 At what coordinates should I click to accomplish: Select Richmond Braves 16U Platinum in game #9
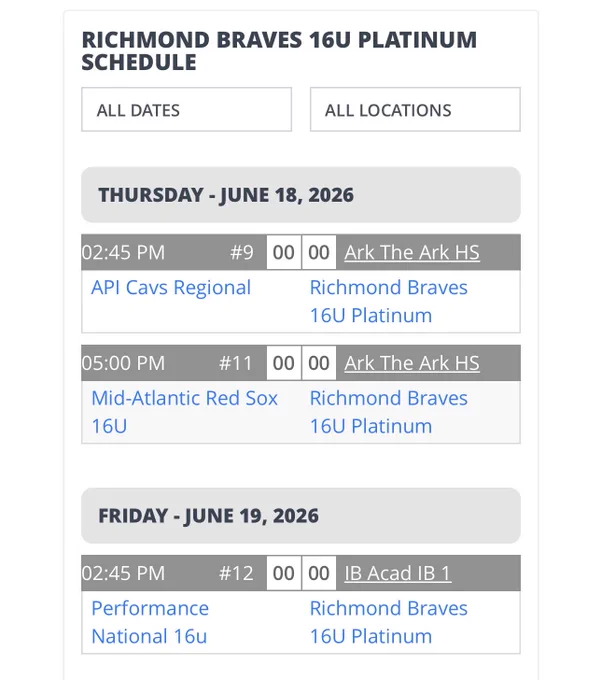pyautogui.click(x=389, y=301)
